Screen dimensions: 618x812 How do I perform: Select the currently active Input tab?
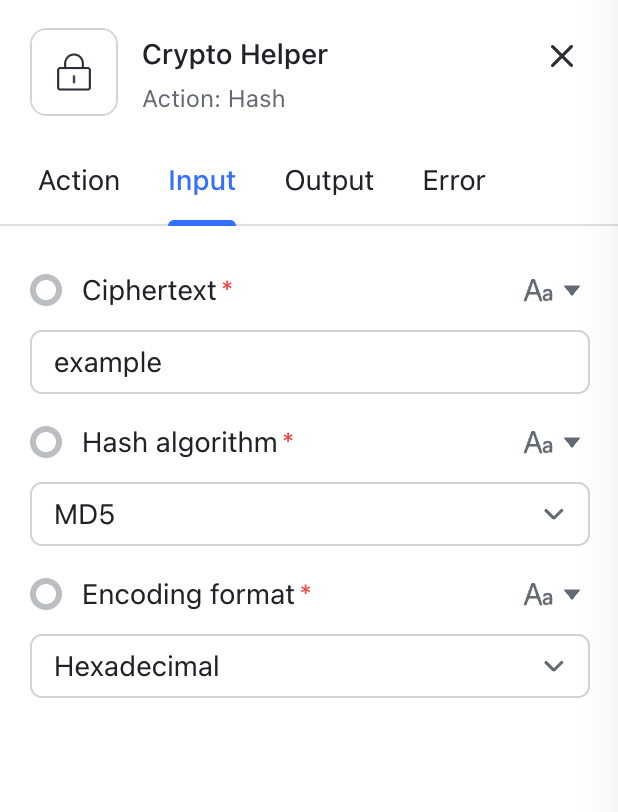[x=202, y=181]
